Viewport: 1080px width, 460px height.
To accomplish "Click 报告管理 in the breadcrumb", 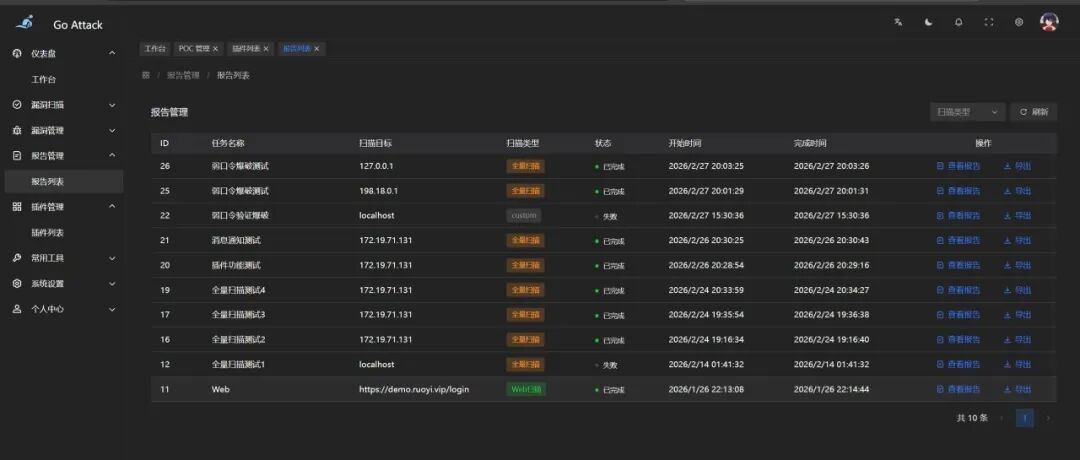I will click(183, 76).
